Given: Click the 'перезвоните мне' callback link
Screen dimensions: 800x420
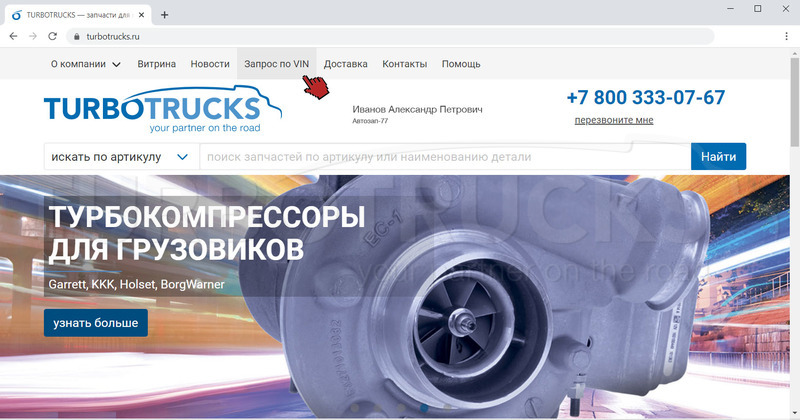Looking at the screenshot, I should click(x=614, y=120).
